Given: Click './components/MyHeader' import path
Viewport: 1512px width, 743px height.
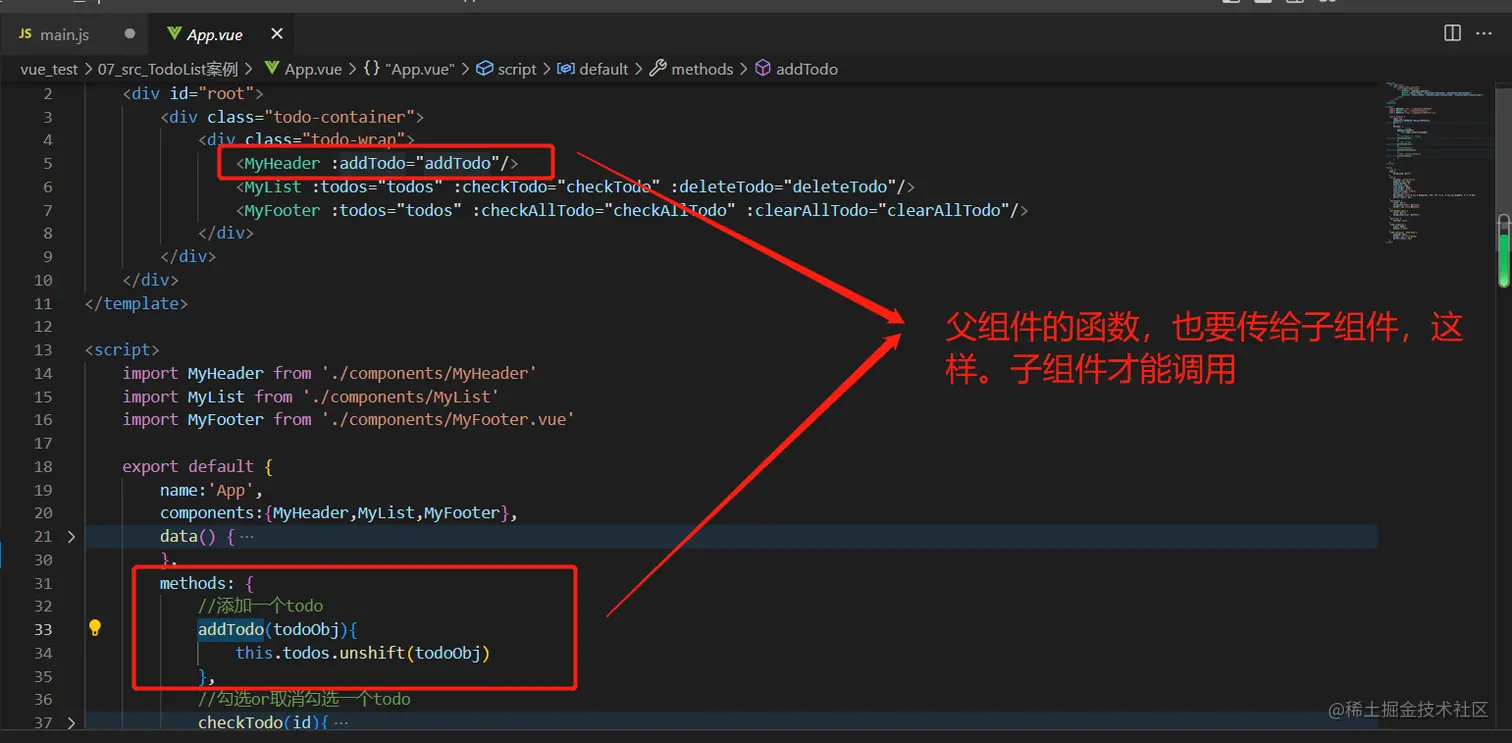Looking at the screenshot, I should coord(429,373).
